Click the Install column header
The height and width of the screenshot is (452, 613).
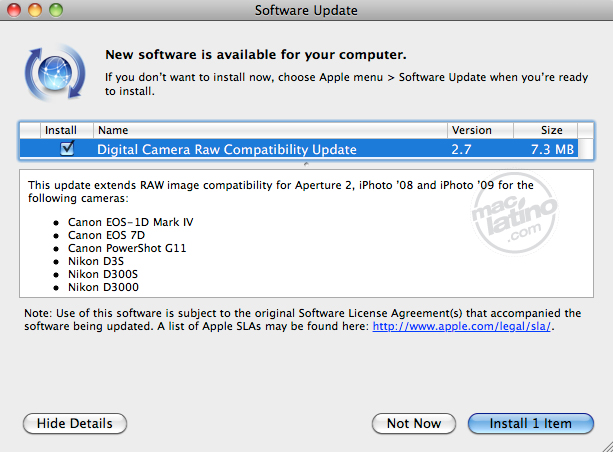pyautogui.click(x=66, y=130)
